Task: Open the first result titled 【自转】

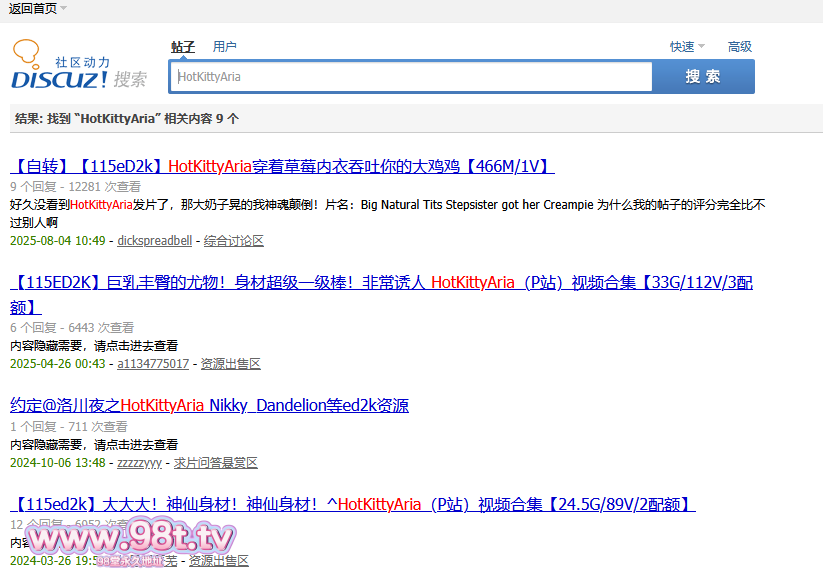Action: (282, 166)
